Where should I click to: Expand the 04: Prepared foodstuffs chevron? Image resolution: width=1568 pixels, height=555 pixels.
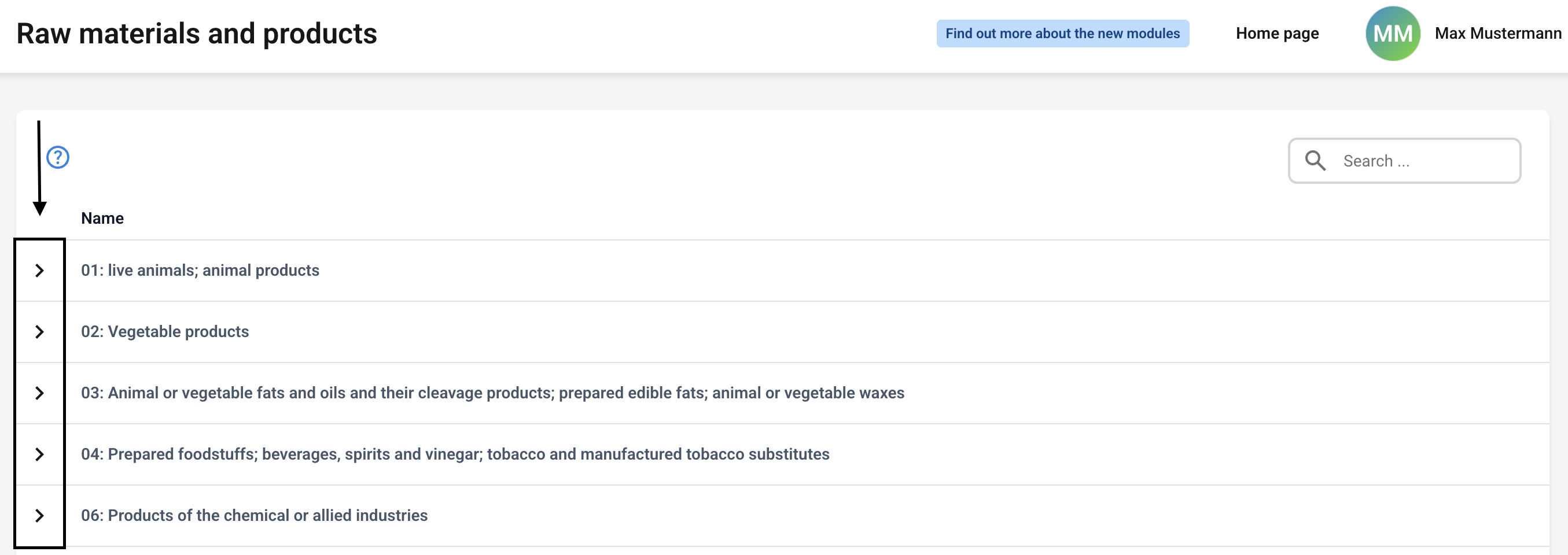[39, 455]
